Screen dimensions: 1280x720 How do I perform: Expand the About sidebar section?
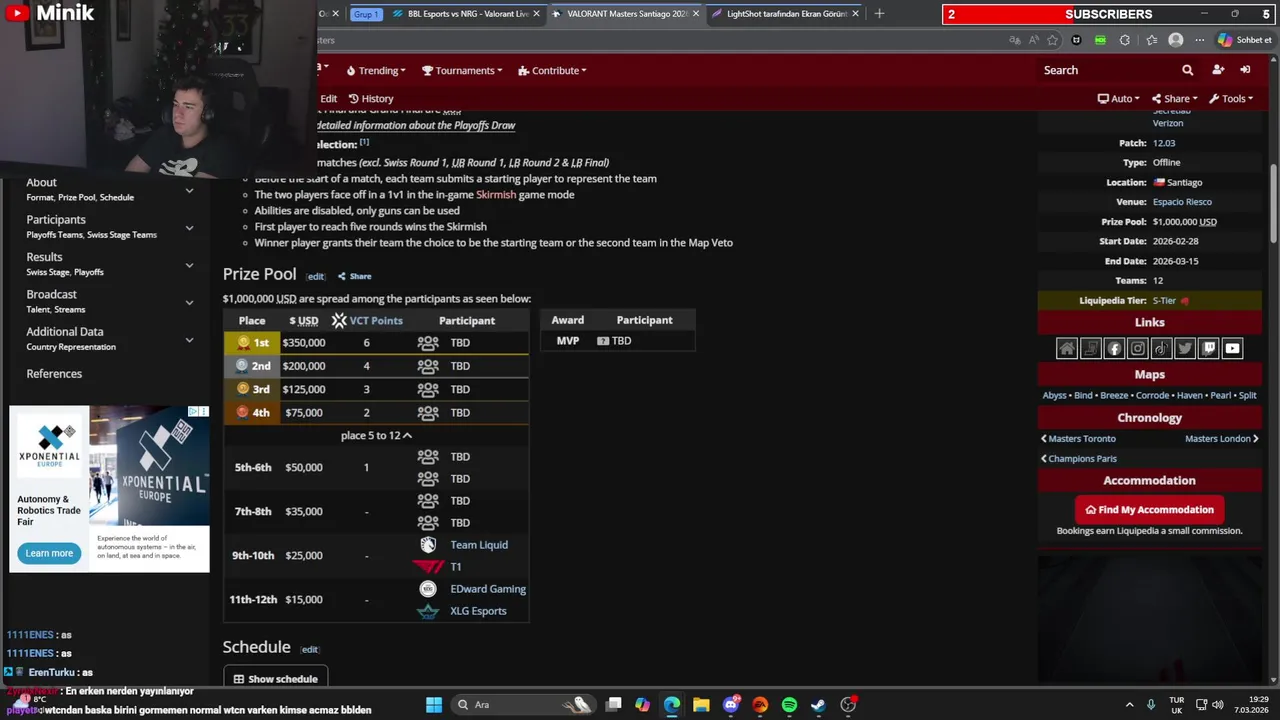(189, 190)
